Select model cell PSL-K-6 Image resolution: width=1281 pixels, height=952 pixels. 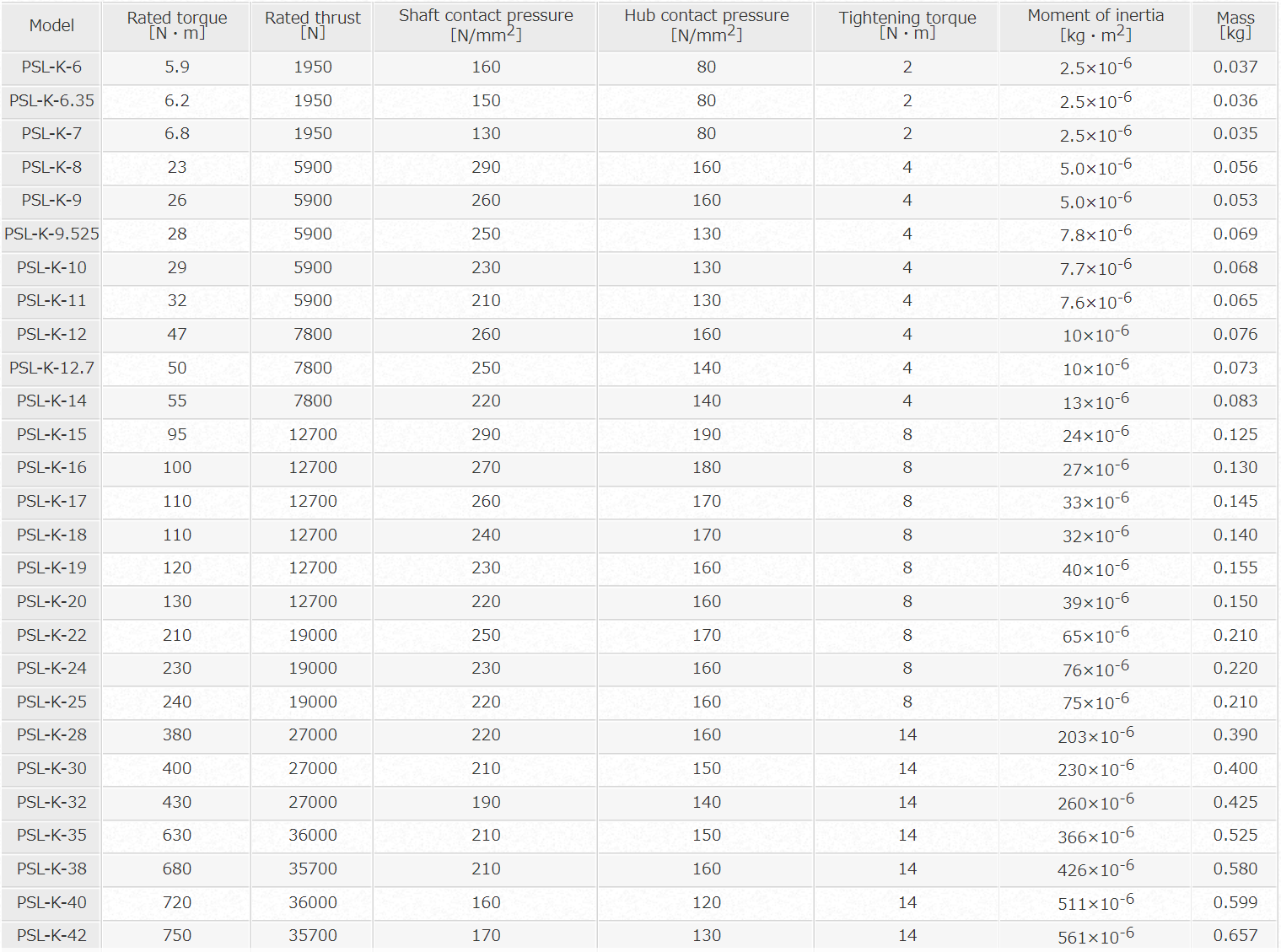point(51,67)
